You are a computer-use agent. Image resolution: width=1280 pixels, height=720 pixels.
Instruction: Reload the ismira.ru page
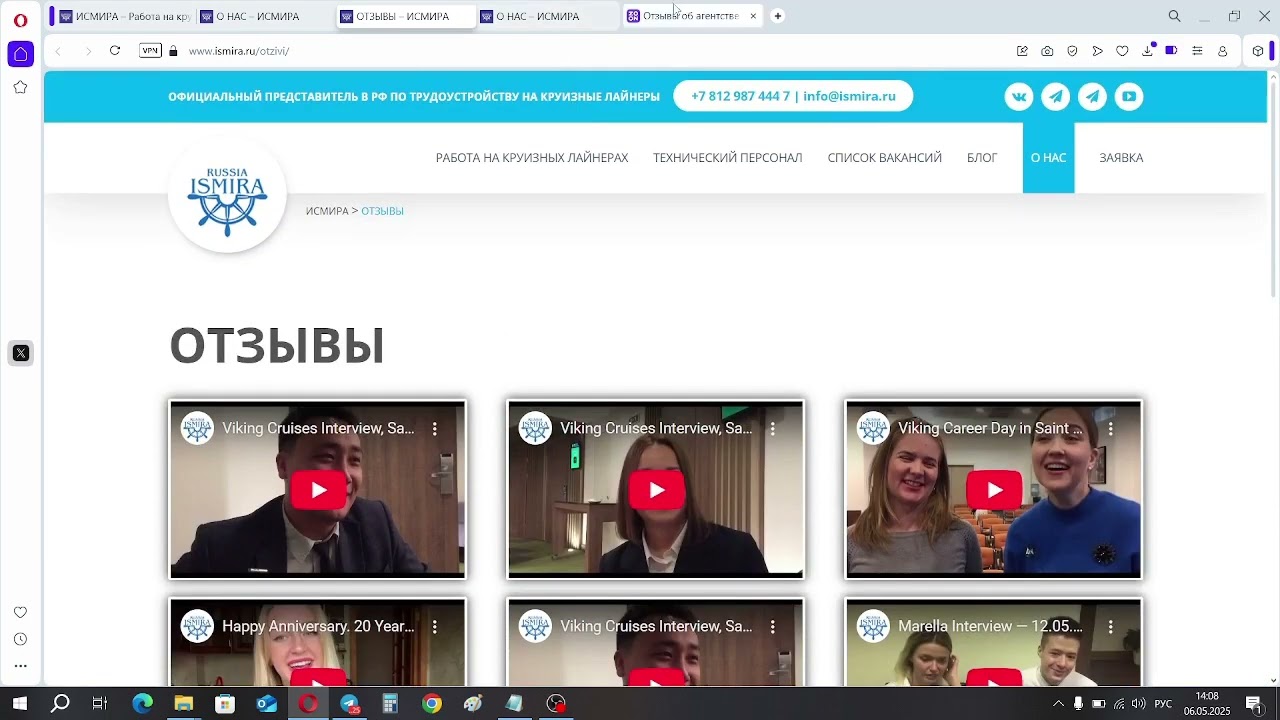[x=115, y=51]
